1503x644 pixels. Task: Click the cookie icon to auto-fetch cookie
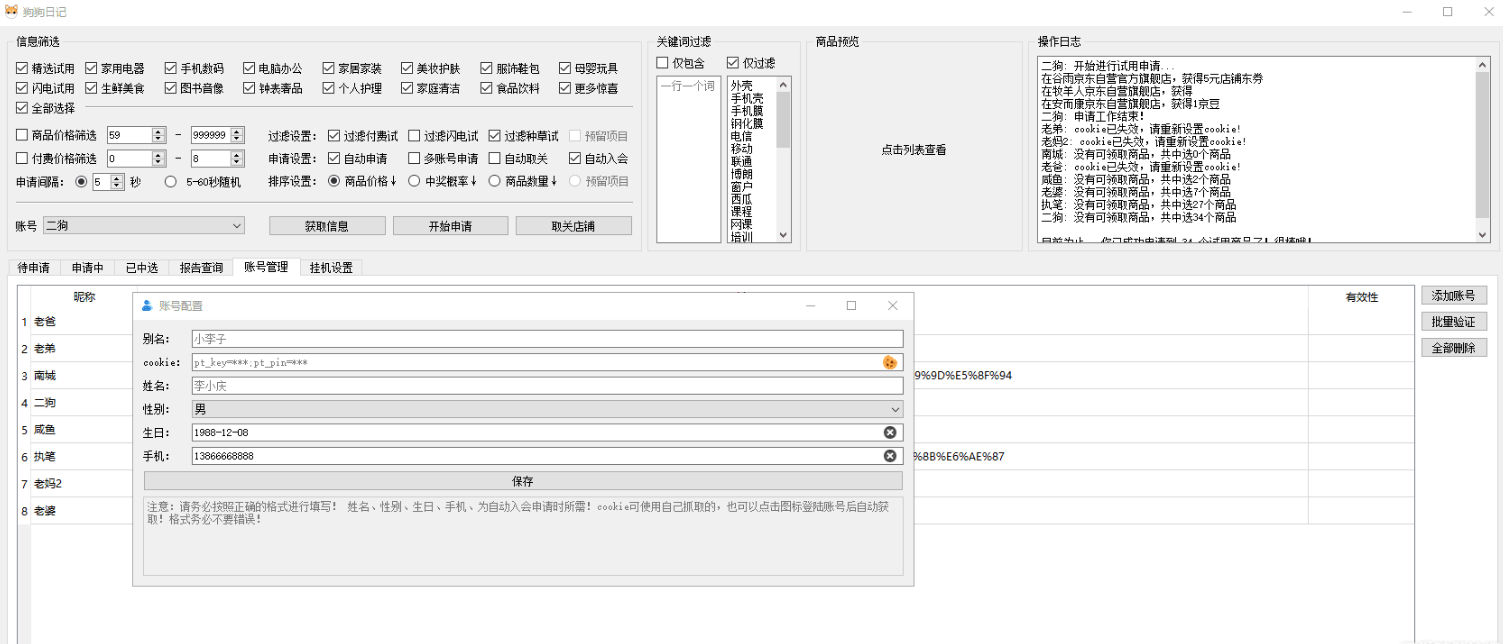pyautogui.click(x=889, y=362)
